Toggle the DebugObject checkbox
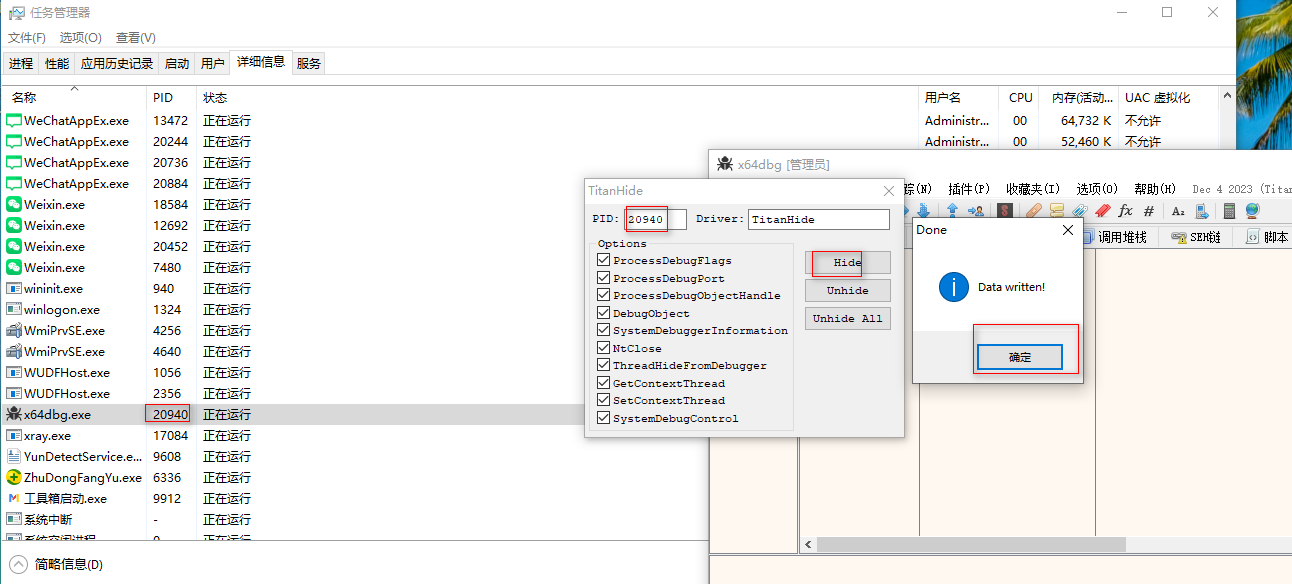The image size is (1292, 584). tap(603, 313)
